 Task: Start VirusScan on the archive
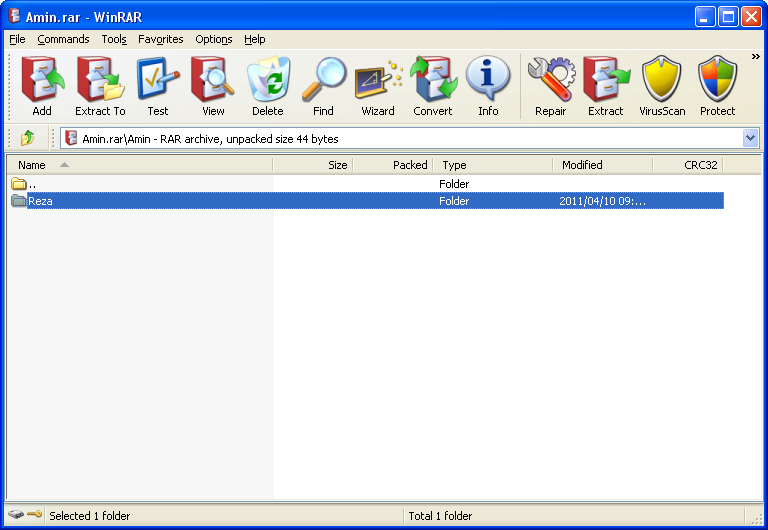(x=662, y=85)
